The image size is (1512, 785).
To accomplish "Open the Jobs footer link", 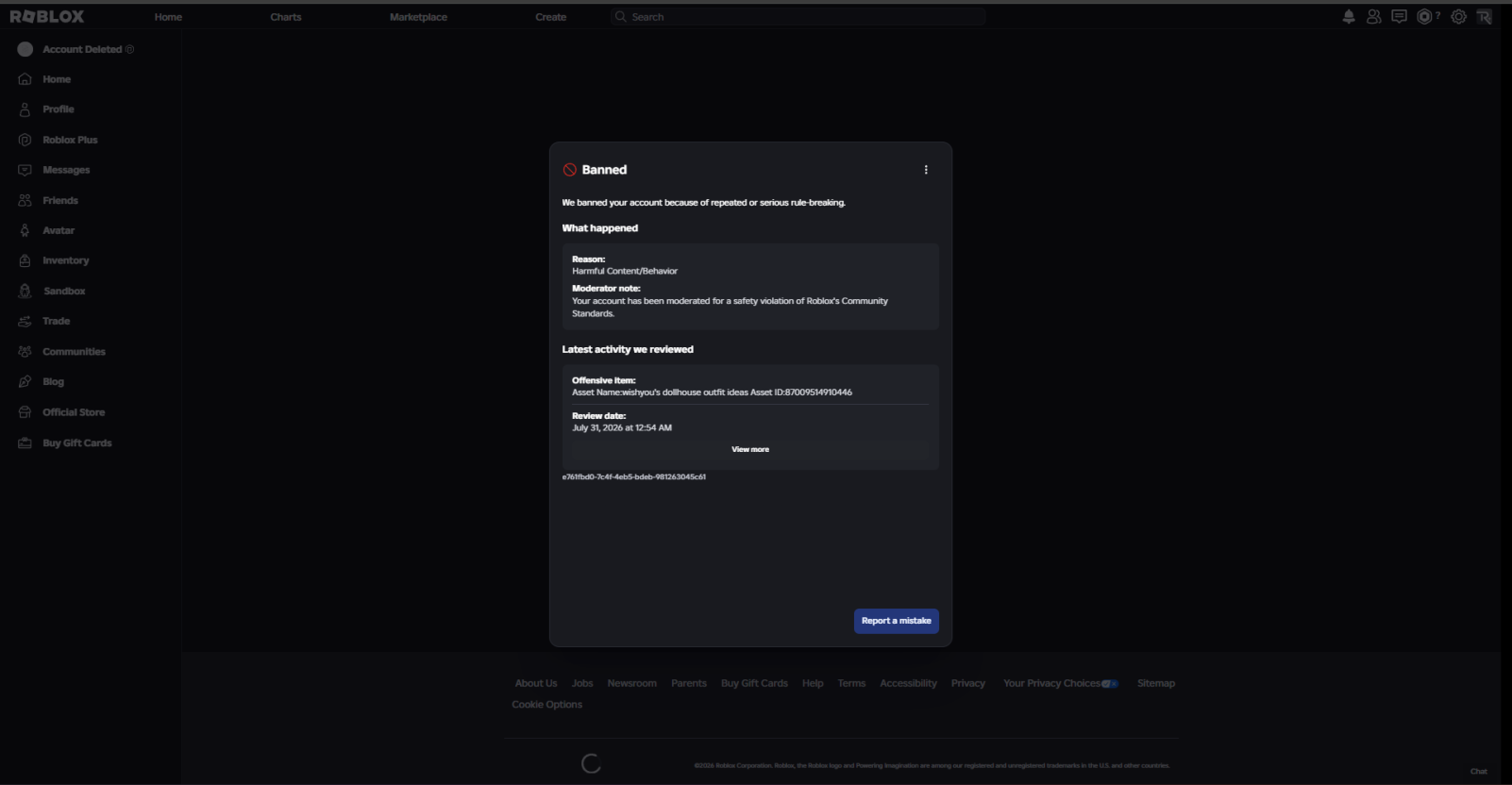I will pos(582,683).
